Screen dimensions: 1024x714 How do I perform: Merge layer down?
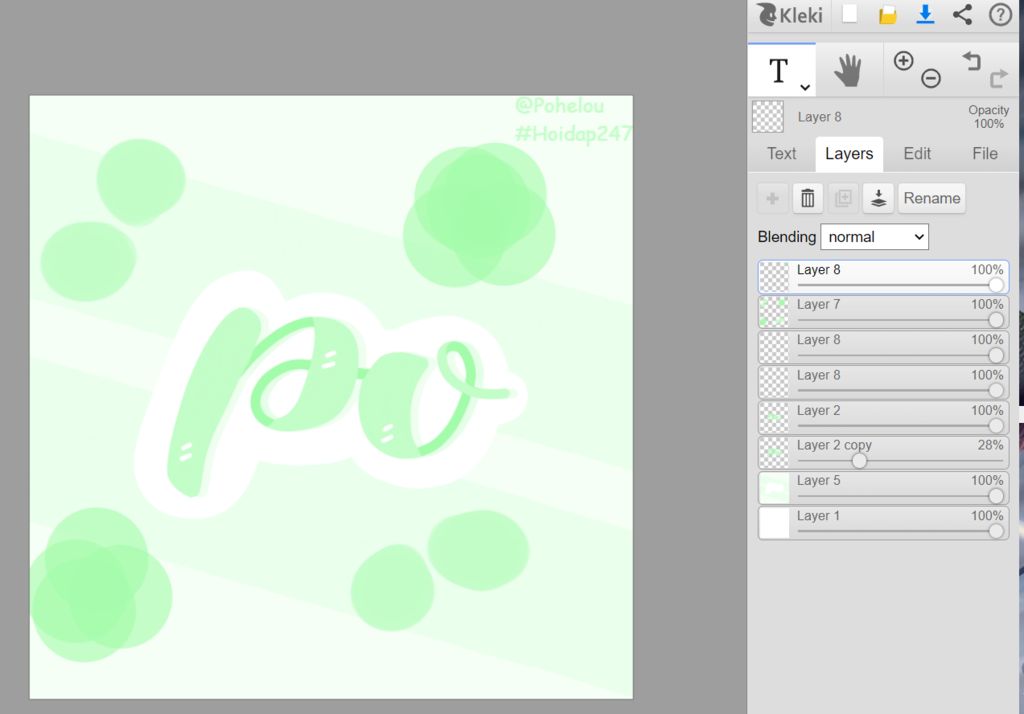[878, 198]
